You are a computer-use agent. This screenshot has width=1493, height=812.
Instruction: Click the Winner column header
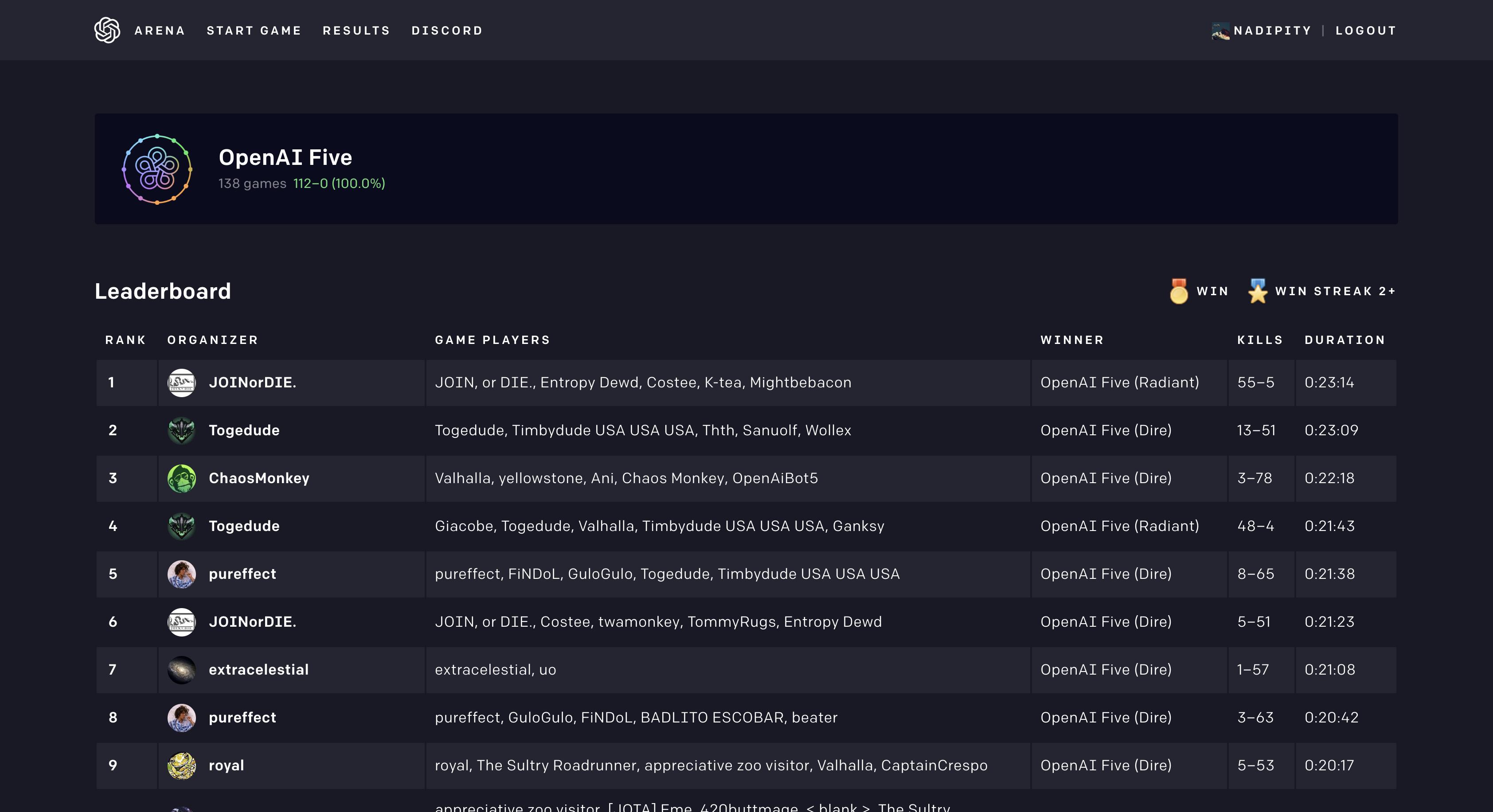click(x=1072, y=340)
